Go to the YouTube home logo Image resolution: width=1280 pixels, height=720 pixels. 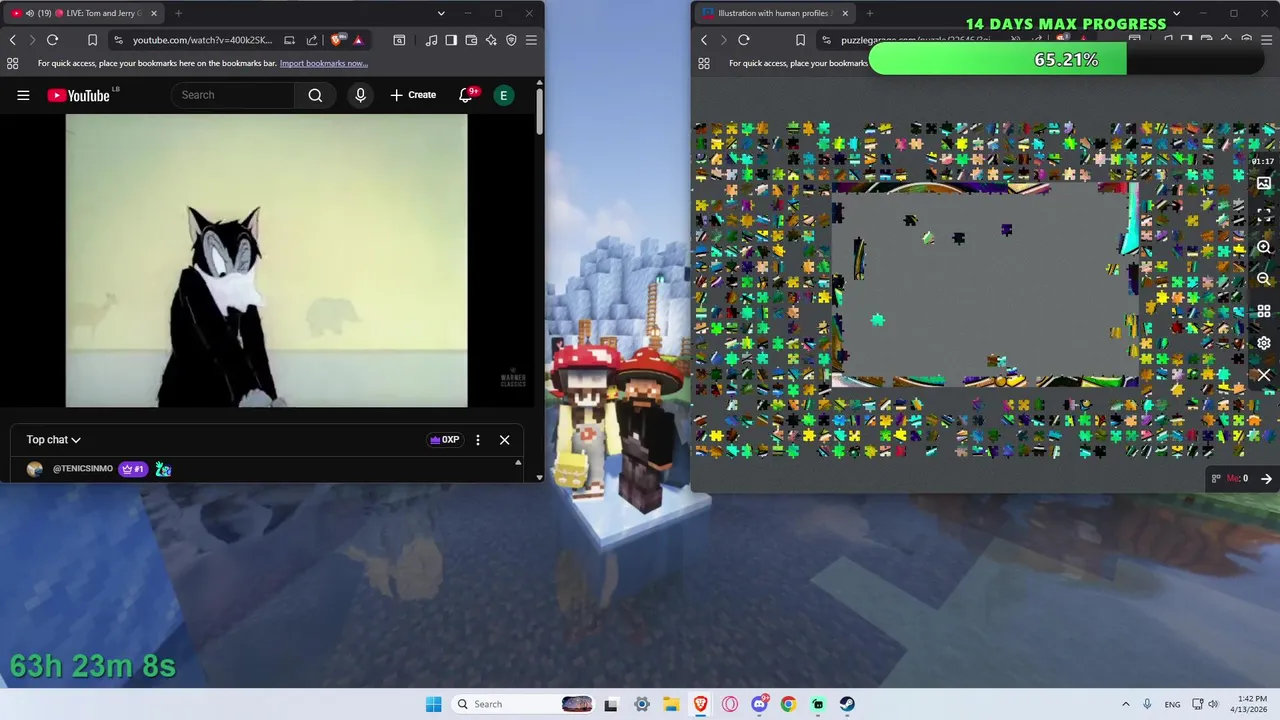[x=78, y=95]
